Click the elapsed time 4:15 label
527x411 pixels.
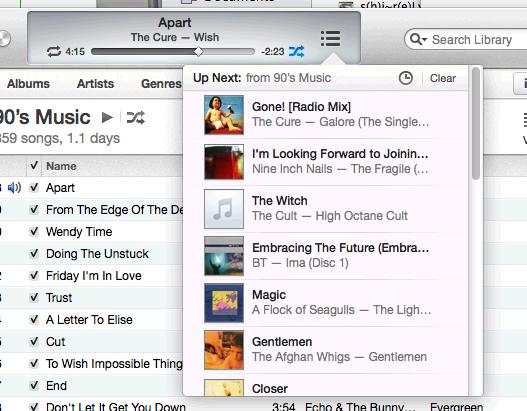pos(75,52)
